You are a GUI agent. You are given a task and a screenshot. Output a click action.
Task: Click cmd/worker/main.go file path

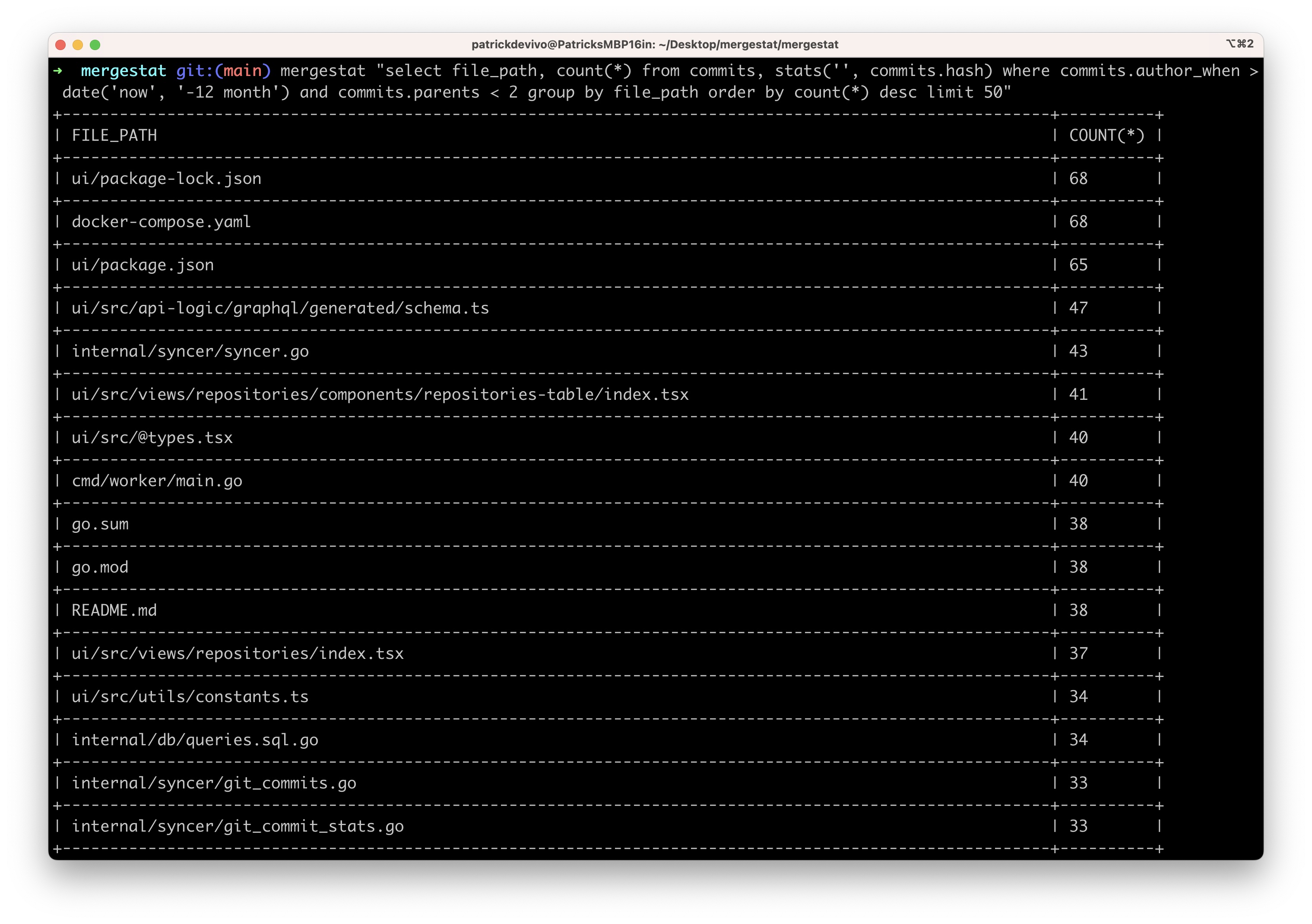click(x=157, y=481)
